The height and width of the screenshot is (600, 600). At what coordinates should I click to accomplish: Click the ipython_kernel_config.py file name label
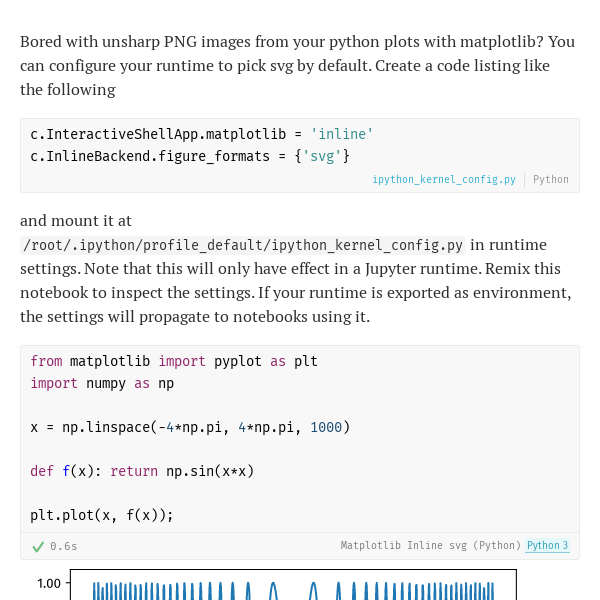444,180
